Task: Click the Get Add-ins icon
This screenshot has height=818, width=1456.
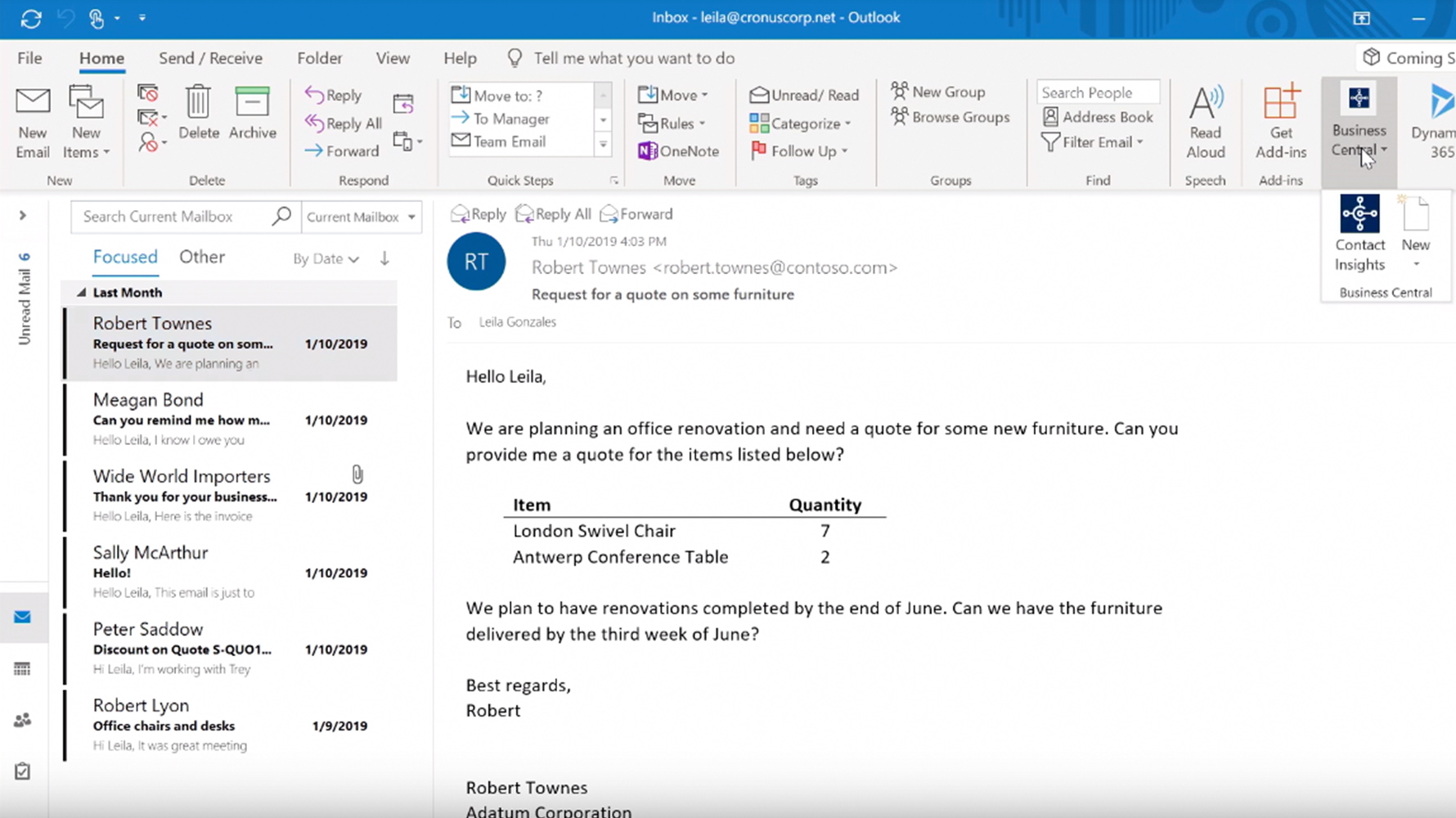Action: pyautogui.click(x=1281, y=103)
